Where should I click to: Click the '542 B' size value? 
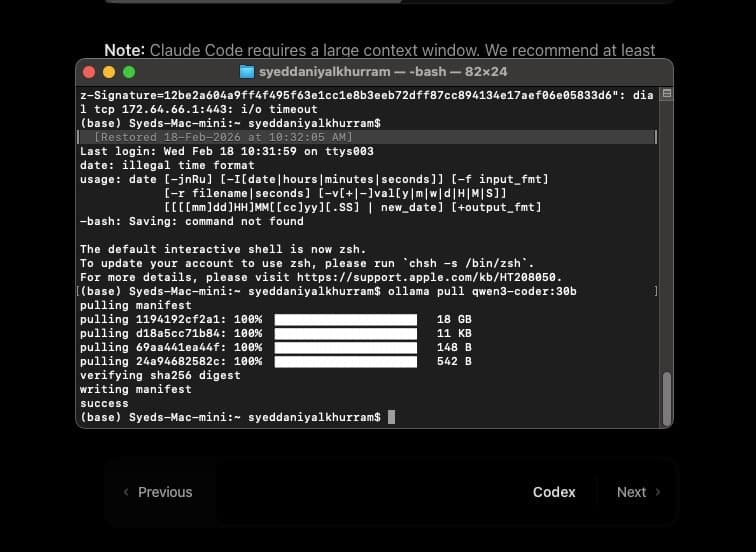point(454,361)
